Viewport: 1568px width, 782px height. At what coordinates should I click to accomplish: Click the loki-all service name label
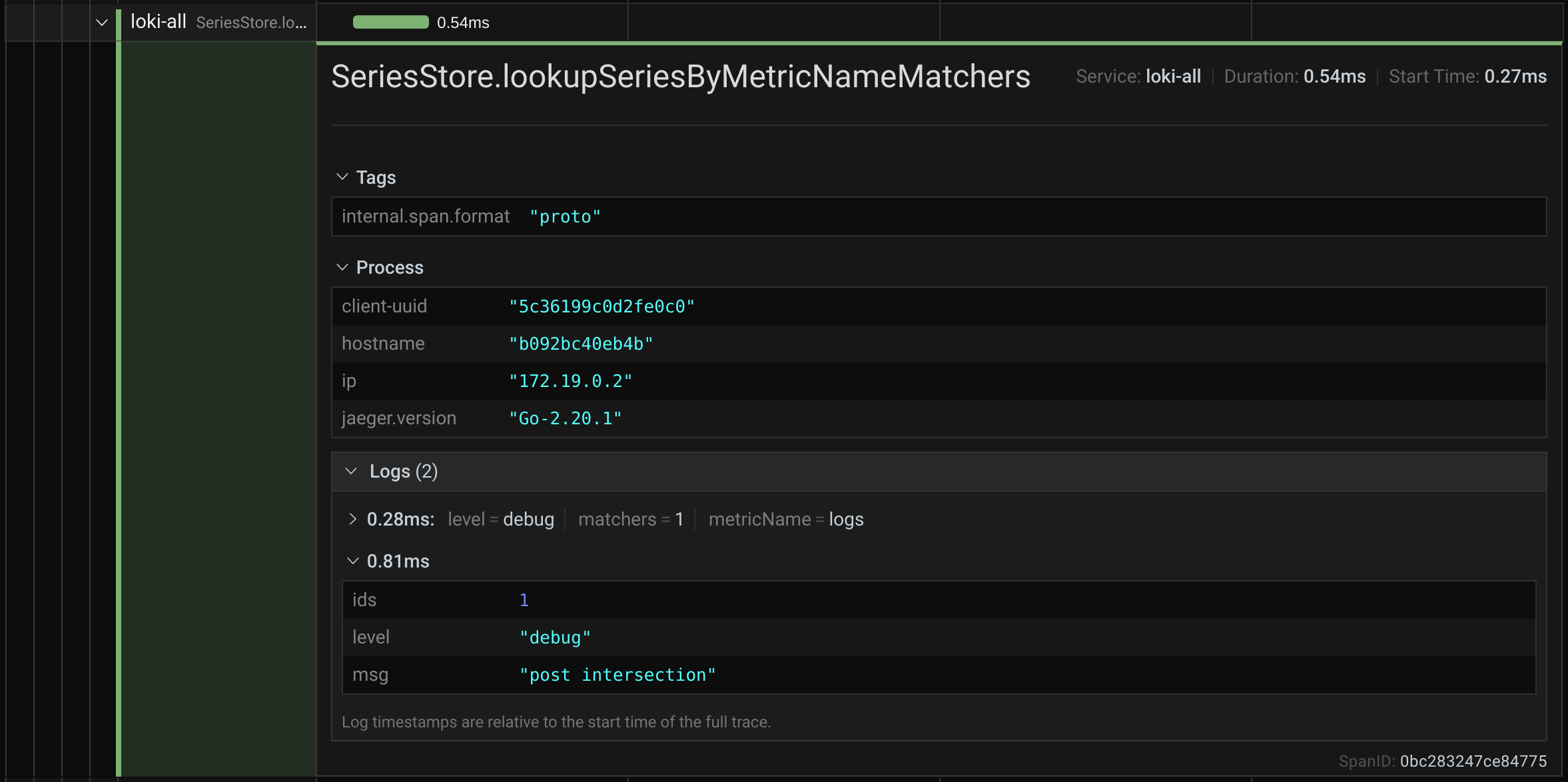pyautogui.click(x=158, y=21)
